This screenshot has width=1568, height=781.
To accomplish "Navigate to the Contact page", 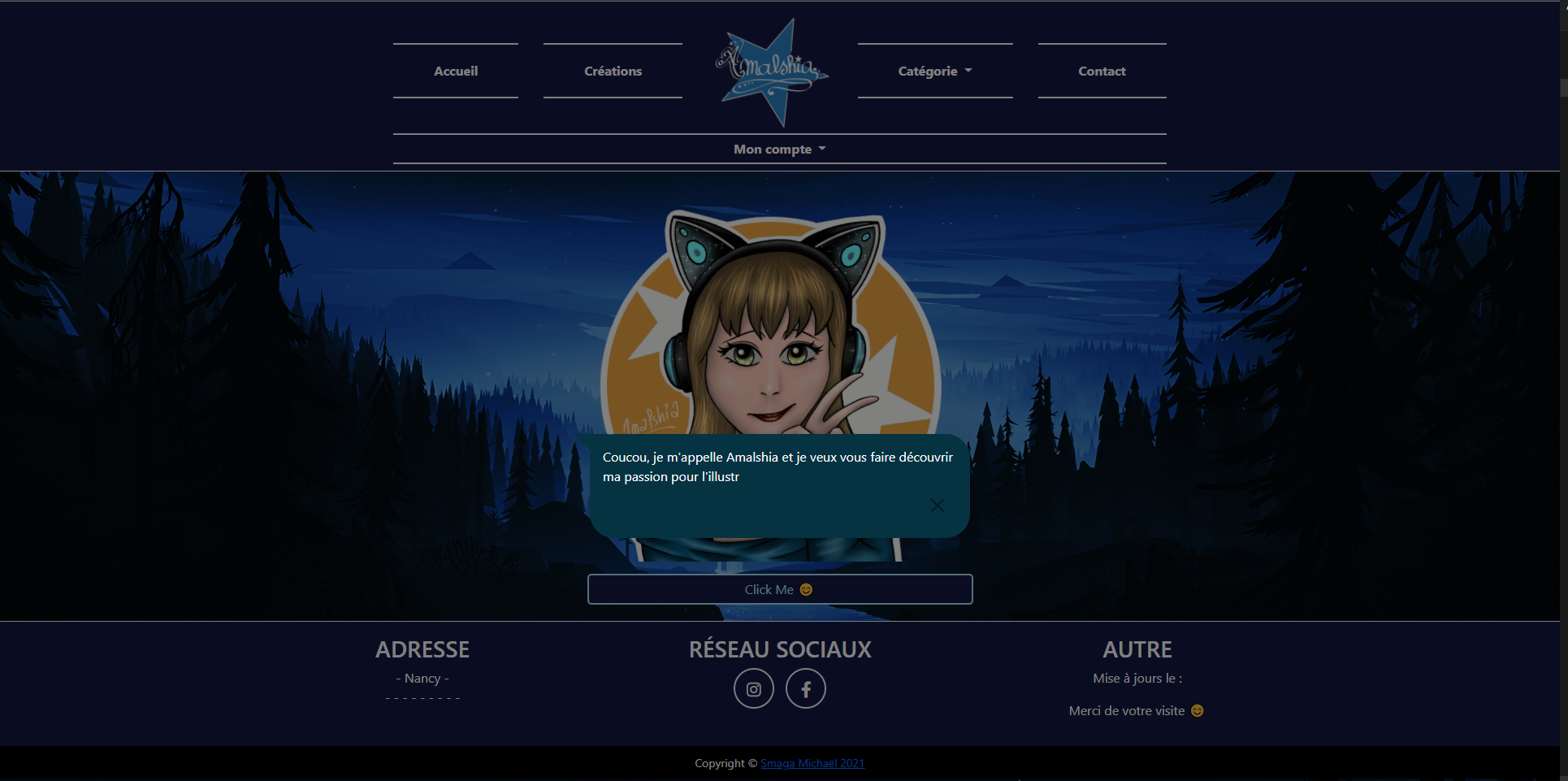I will (x=1102, y=72).
